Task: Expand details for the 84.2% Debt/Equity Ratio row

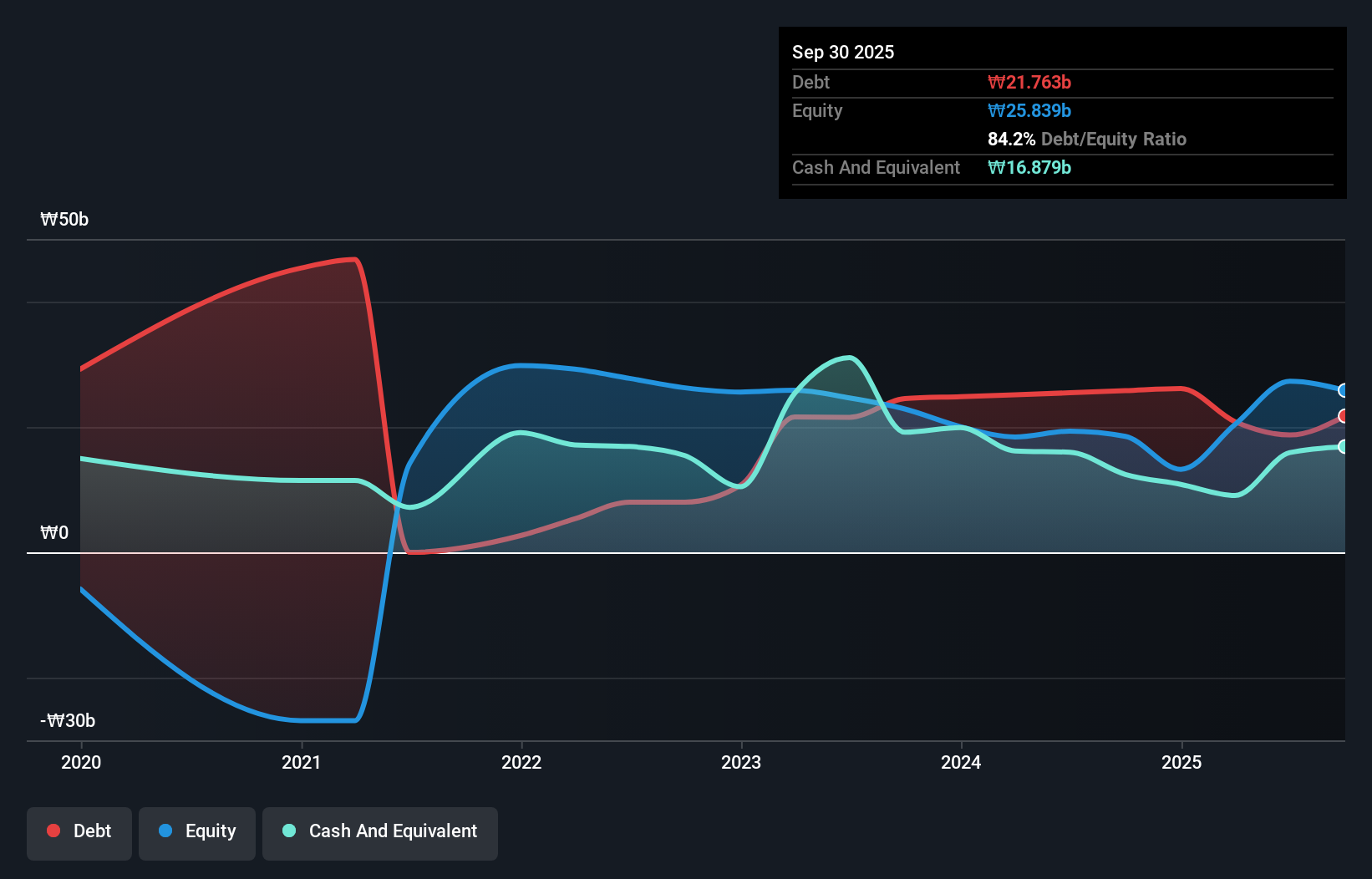Action: (1086, 139)
